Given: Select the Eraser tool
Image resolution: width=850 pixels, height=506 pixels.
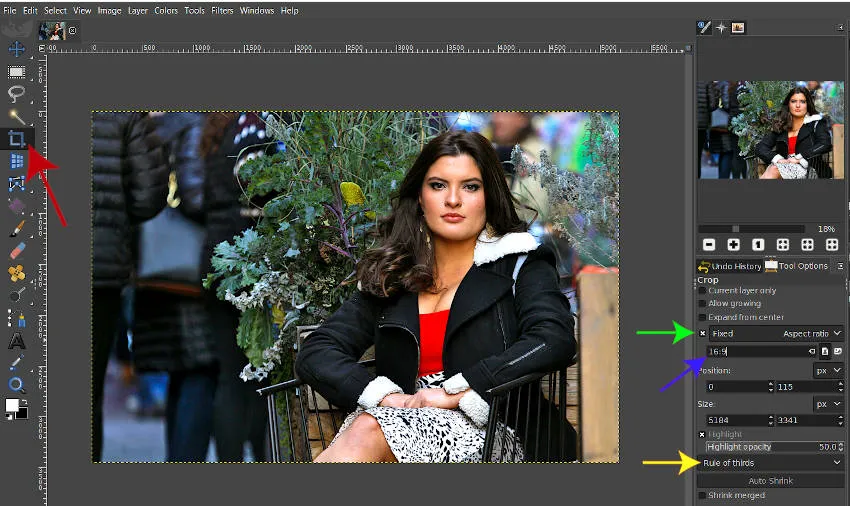Looking at the screenshot, I should tap(17, 250).
